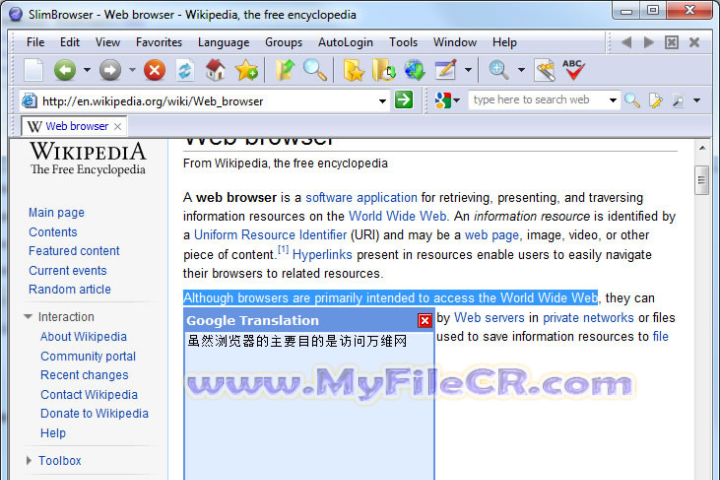This screenshot has width=720, height=480.
Task: Open the Language menu
Action: [224, 42]
